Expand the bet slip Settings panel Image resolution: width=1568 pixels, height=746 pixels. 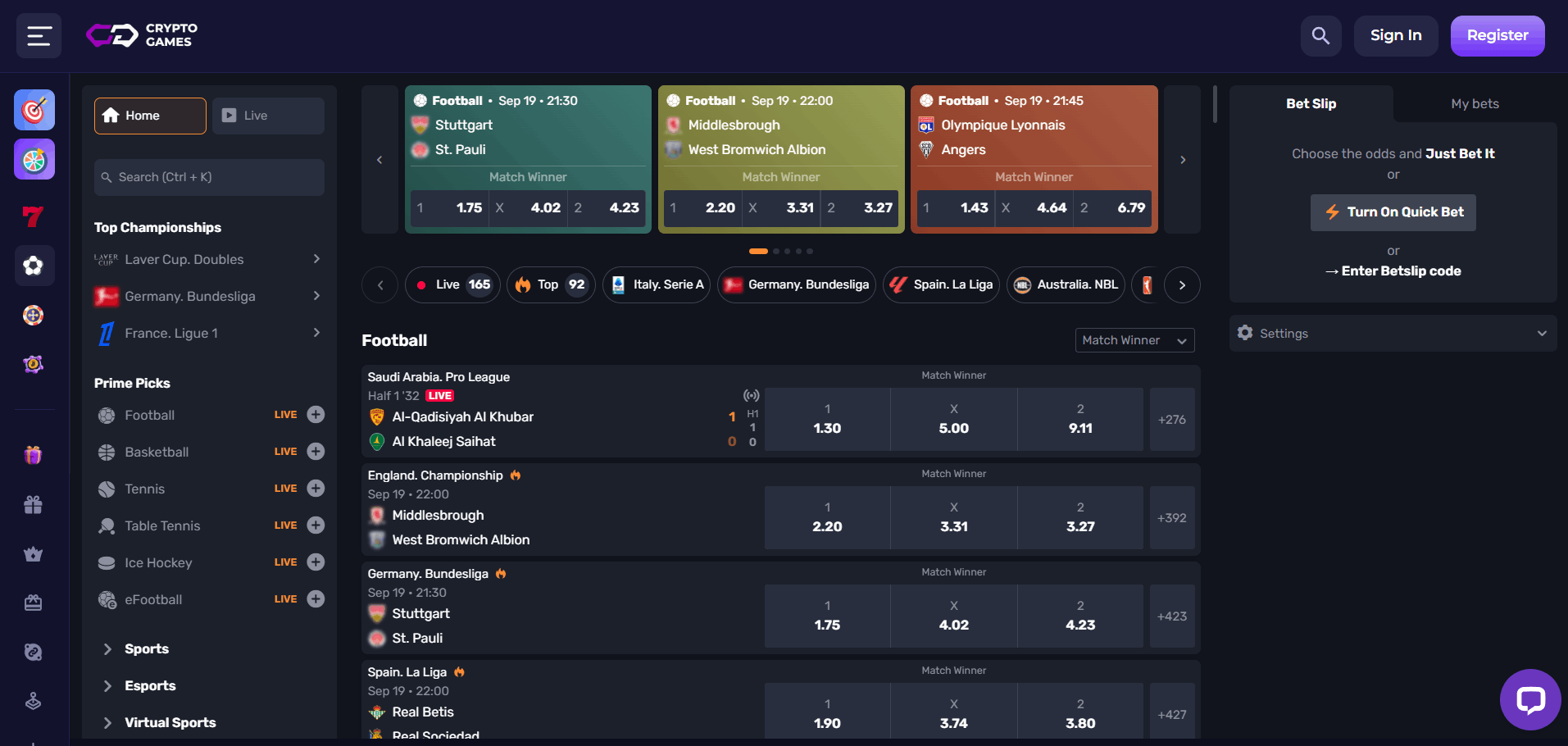coord(1393,333)
